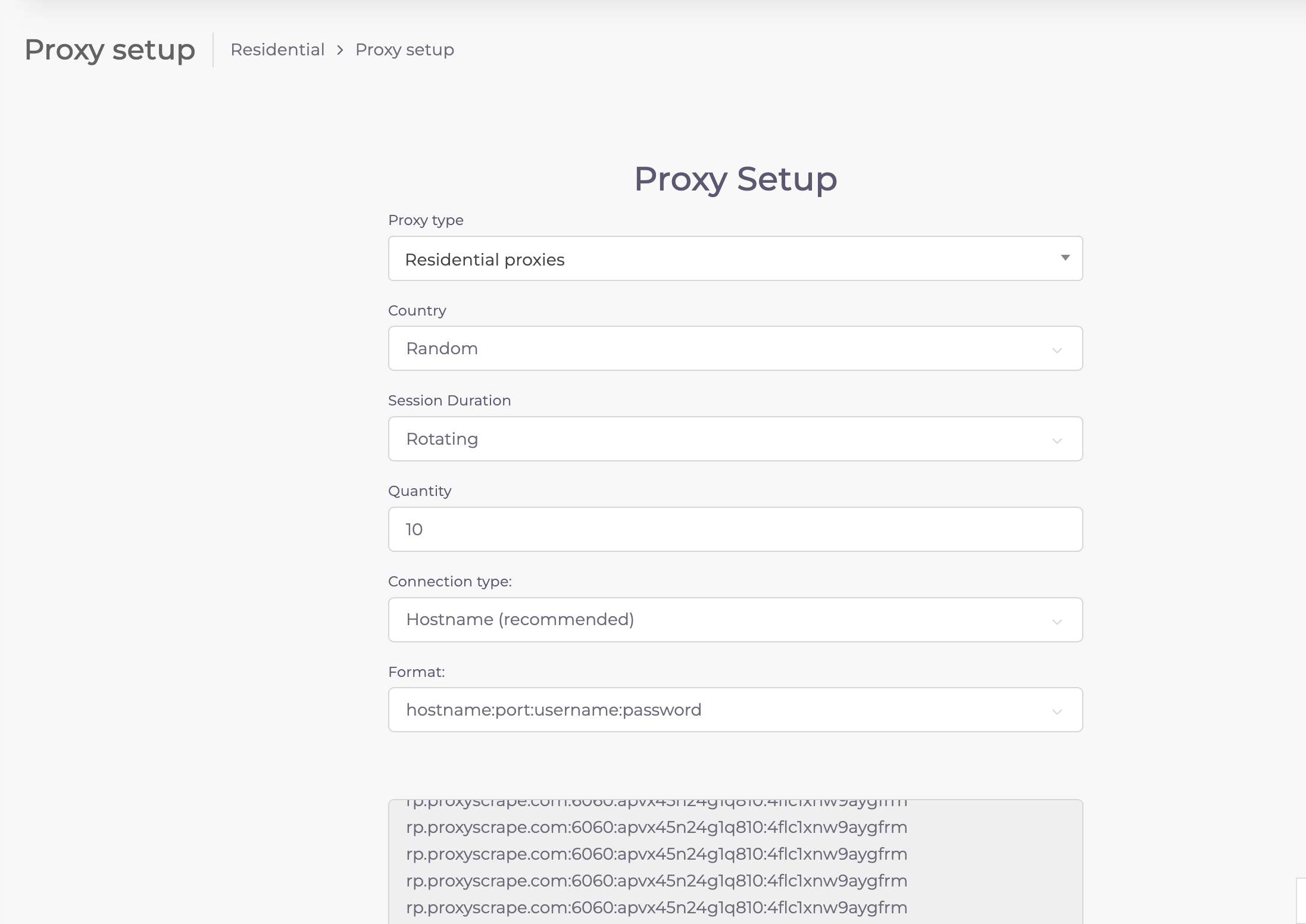Image resolution: width=1306 pixels, height=924 pixels.
Task: Click the Quantity input showing 10
Action: click(735, 529)
